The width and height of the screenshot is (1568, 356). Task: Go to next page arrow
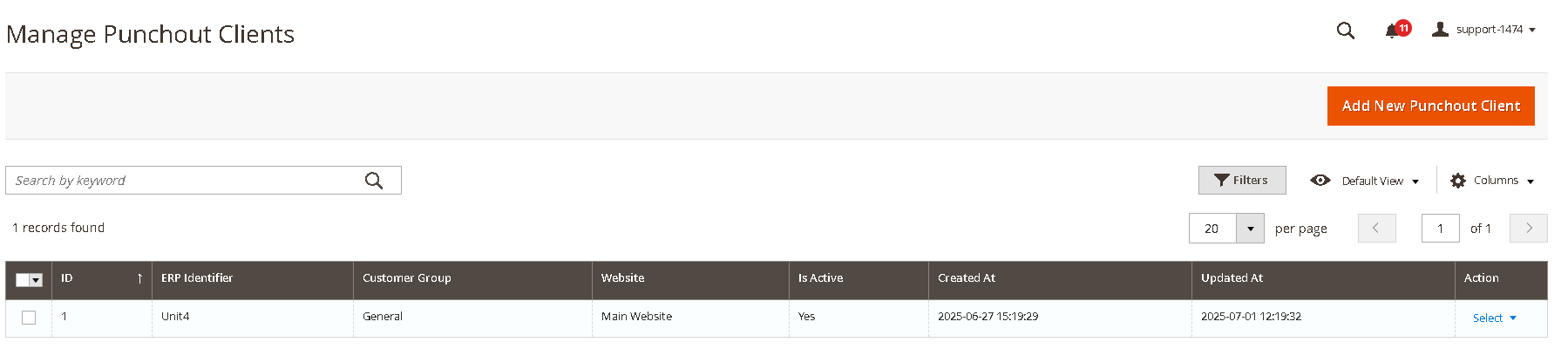click(1529, 228)
